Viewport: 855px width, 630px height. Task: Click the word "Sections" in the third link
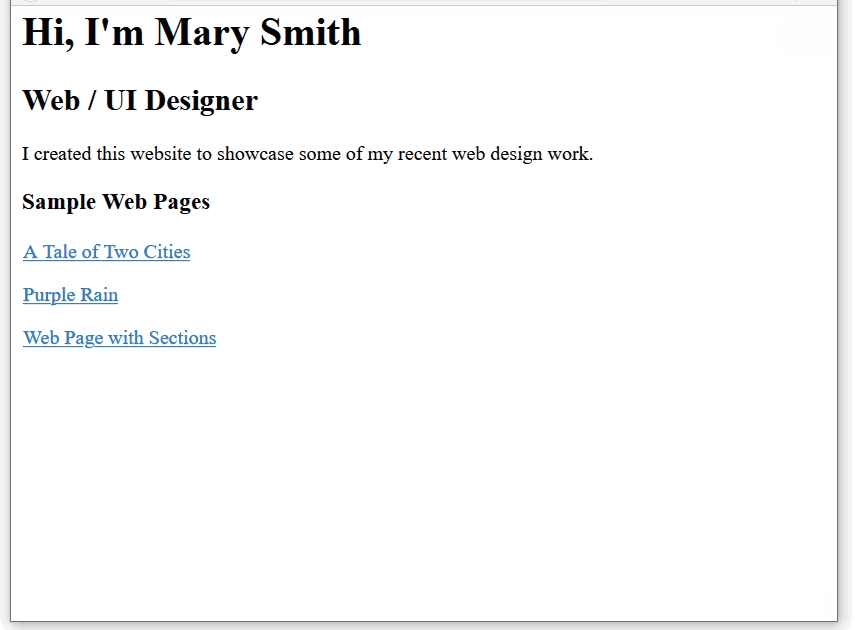point(182,338)
